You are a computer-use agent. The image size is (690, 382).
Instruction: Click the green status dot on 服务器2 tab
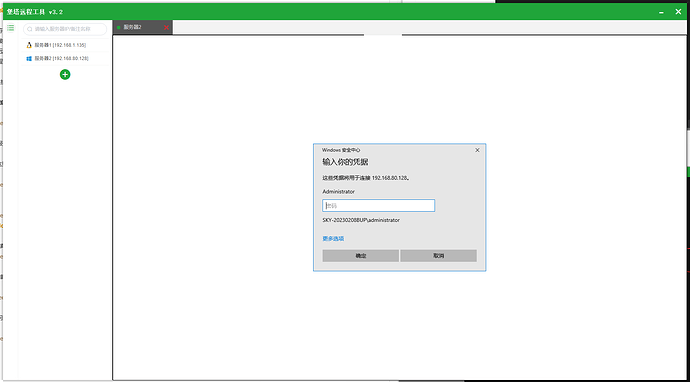pos(119,27)
